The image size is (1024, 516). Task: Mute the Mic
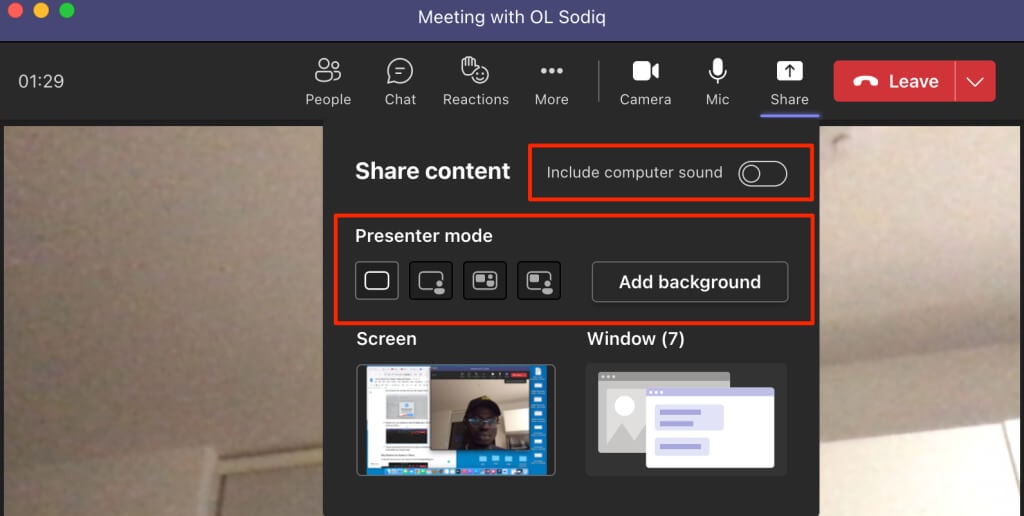[717, 81]
